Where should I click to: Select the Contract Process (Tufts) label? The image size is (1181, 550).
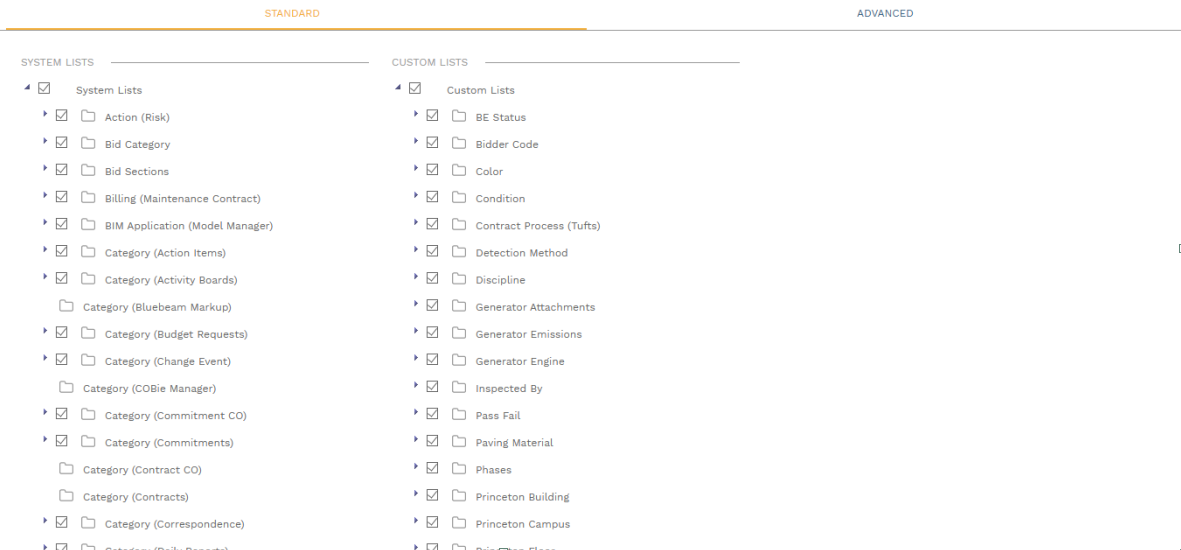[537, 226]
